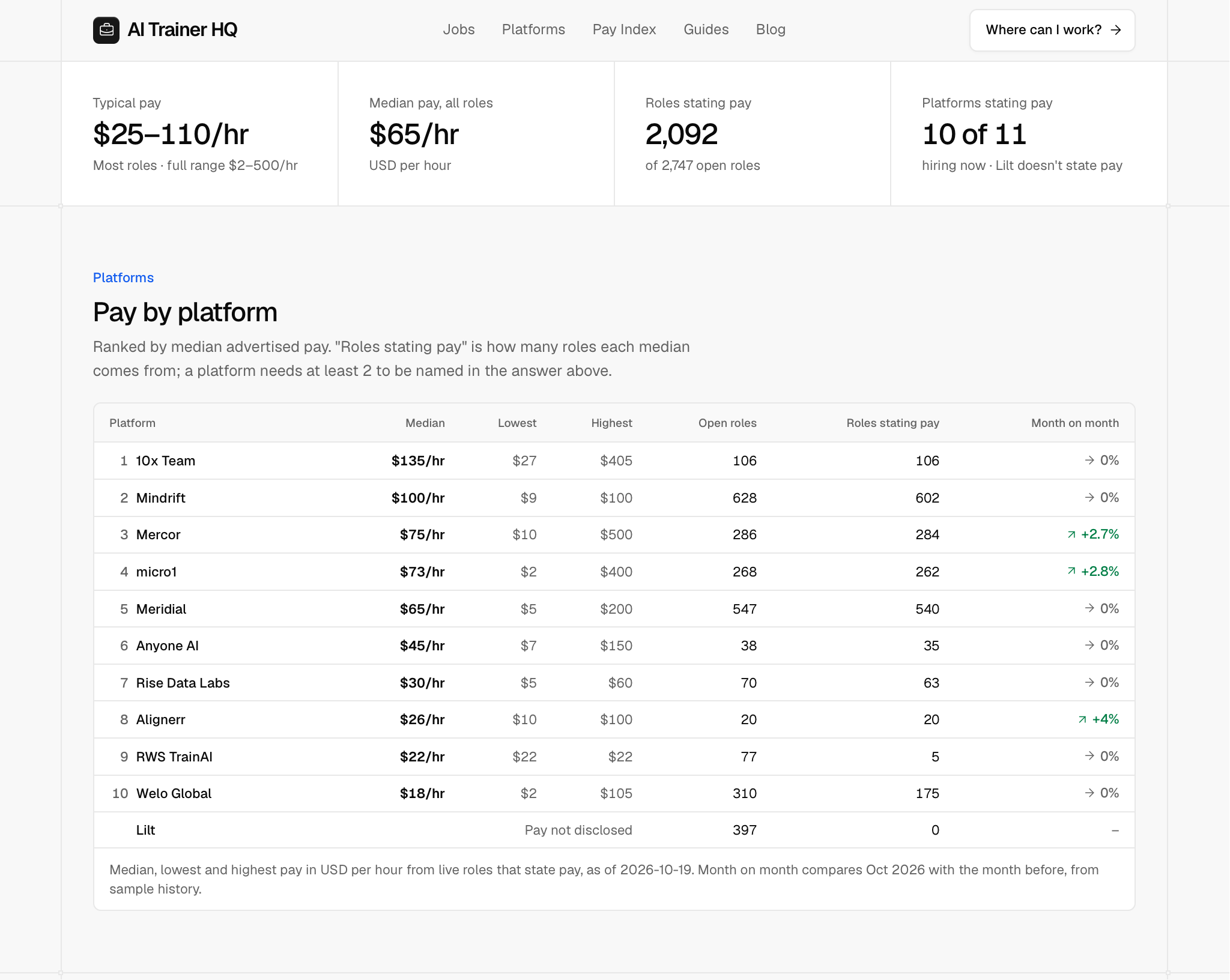Select the Alignerr platform name
Viewport: 1230px width, 980px height.
(x=161, y=719)
